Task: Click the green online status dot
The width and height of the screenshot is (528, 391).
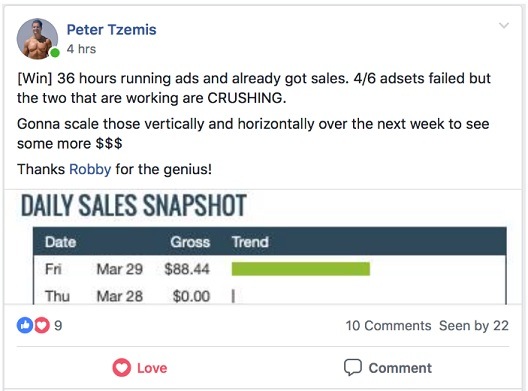Action: (x=55, y=53)
